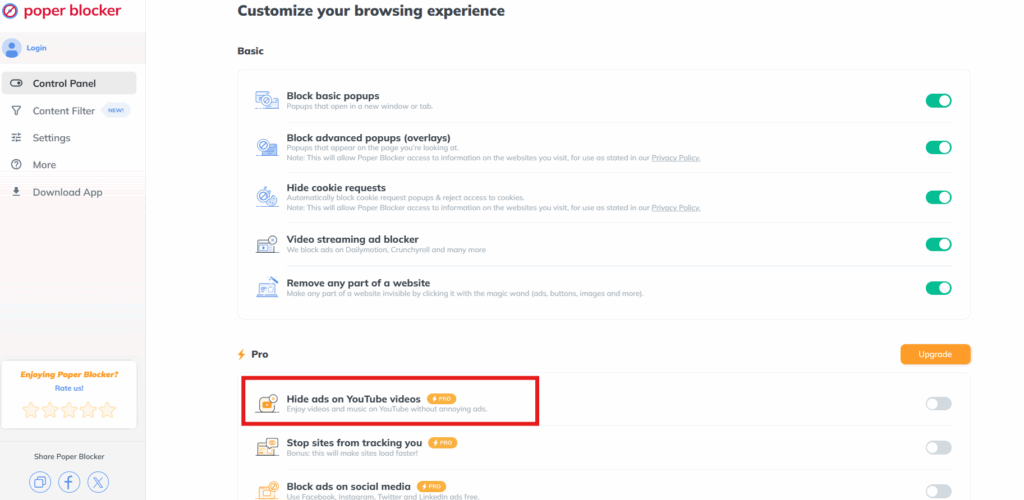Turn off Block advanced popups toggle

[938, 148]
